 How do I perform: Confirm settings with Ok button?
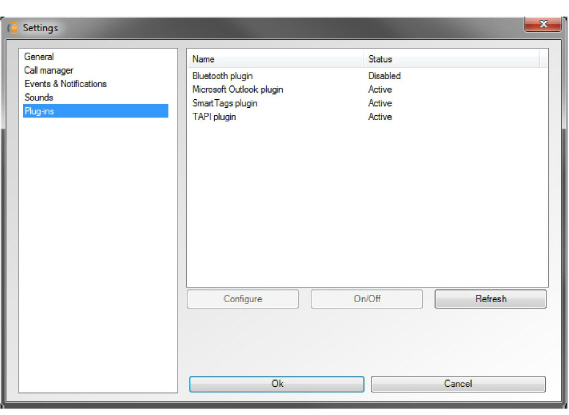point(277,384)
